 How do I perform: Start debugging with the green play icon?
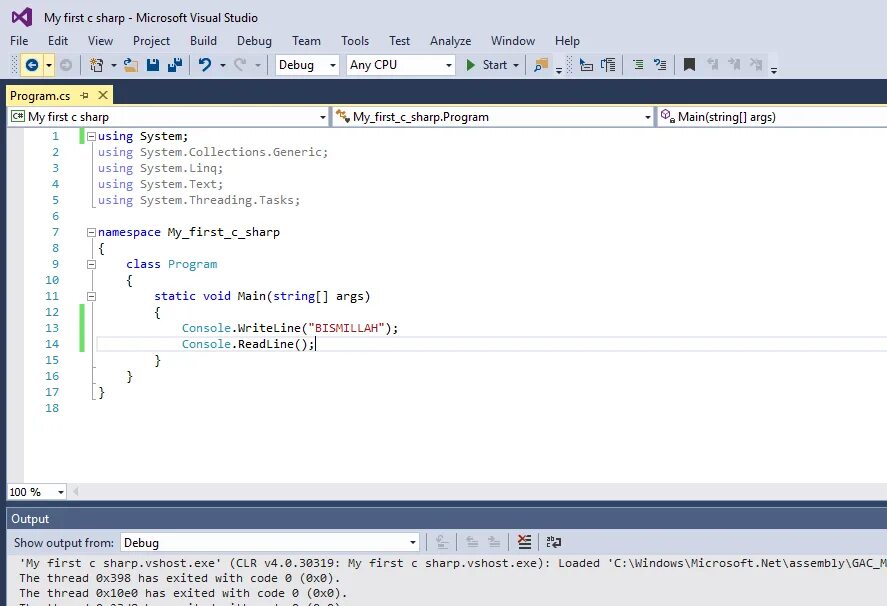[470, 65]
